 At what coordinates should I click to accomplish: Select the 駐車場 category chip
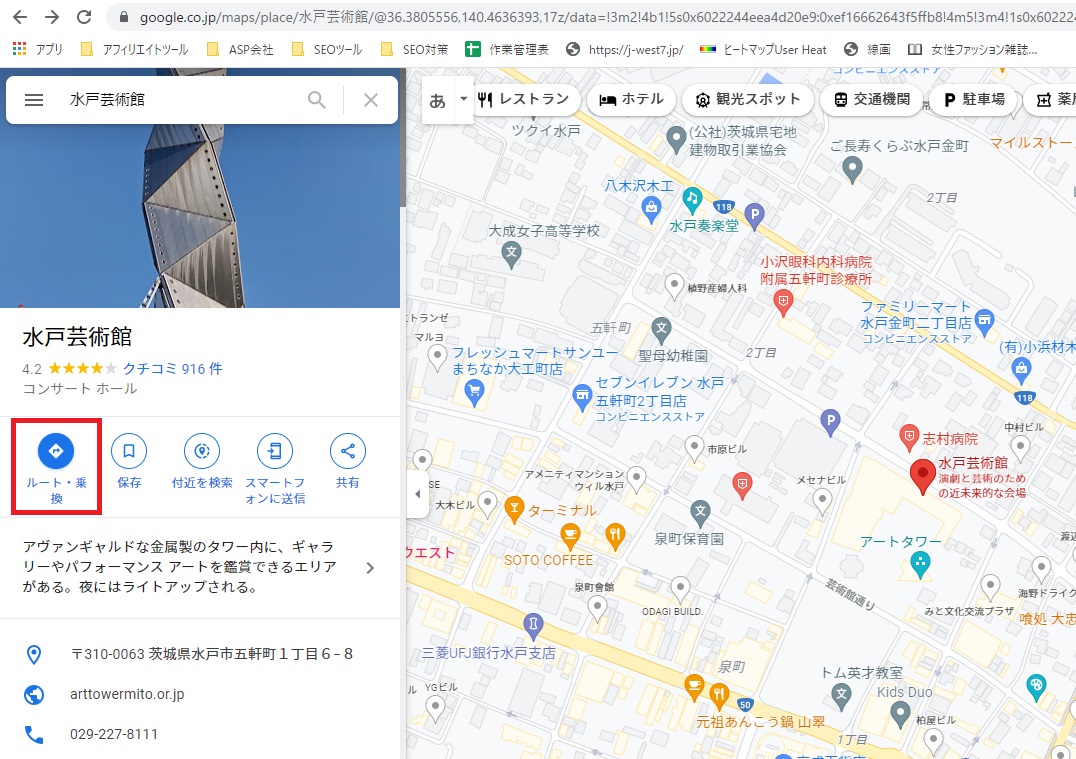974,100
